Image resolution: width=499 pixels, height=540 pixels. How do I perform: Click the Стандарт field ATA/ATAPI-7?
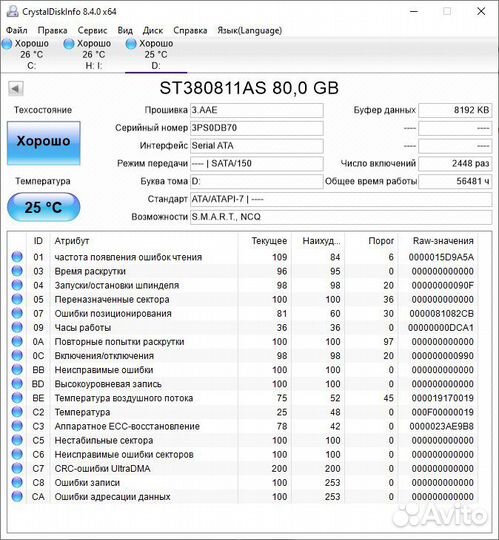pos(341,199)
